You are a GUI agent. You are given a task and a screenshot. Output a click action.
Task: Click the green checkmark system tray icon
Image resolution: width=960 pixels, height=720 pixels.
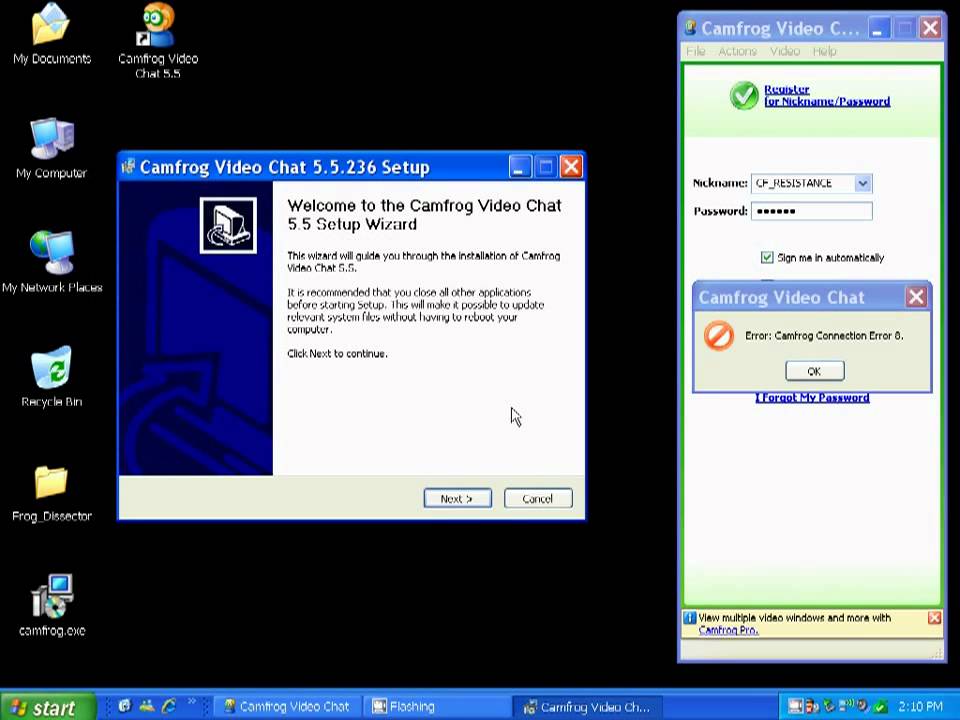coord(881,707)
